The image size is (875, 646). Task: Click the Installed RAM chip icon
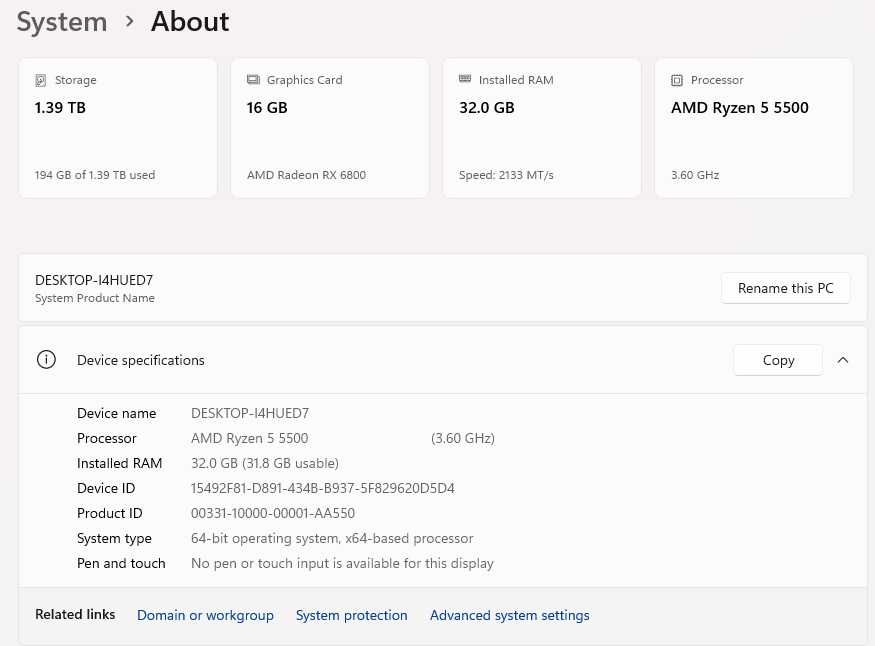click(465, 79)
